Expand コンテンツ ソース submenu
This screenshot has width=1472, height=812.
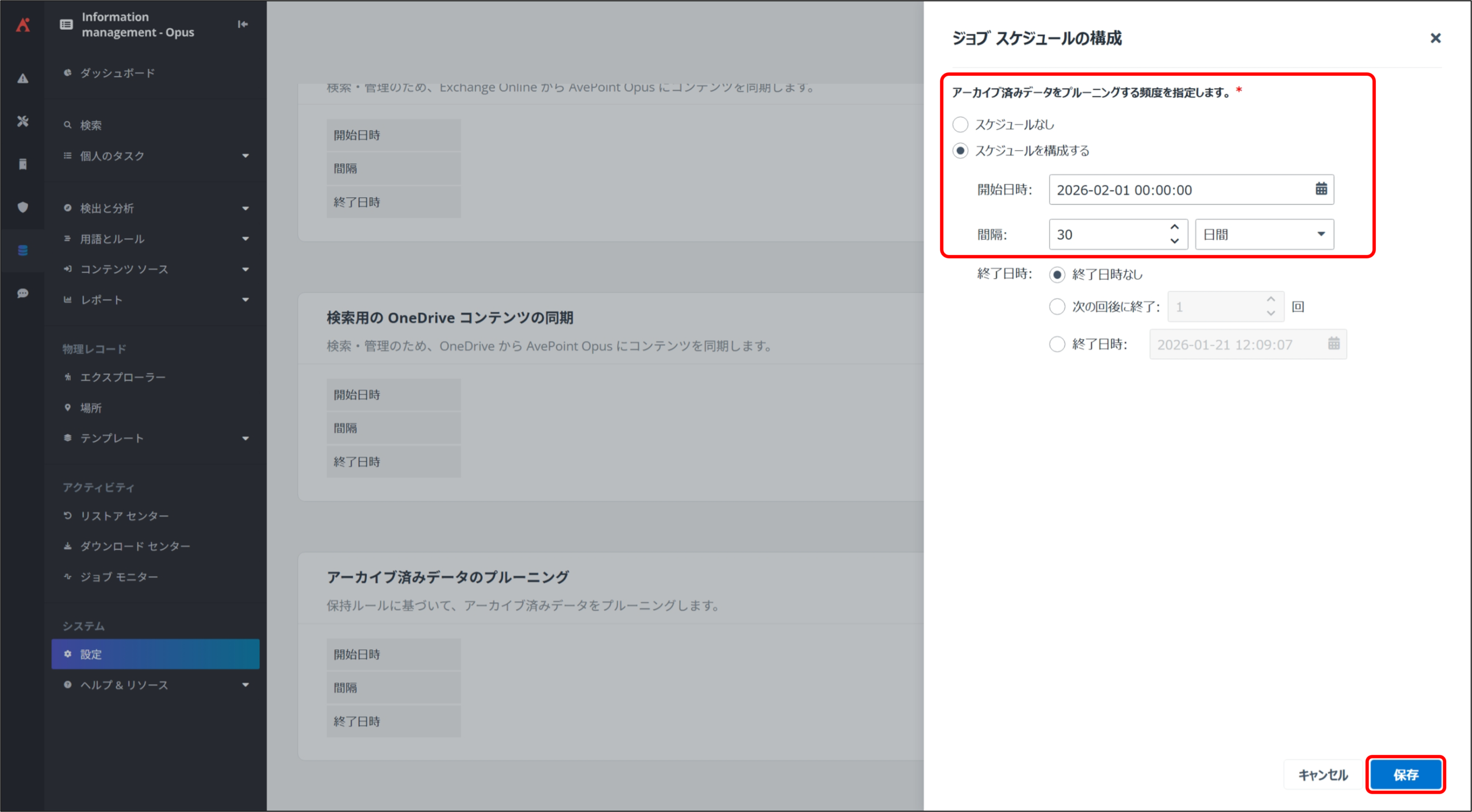point(155,269)
